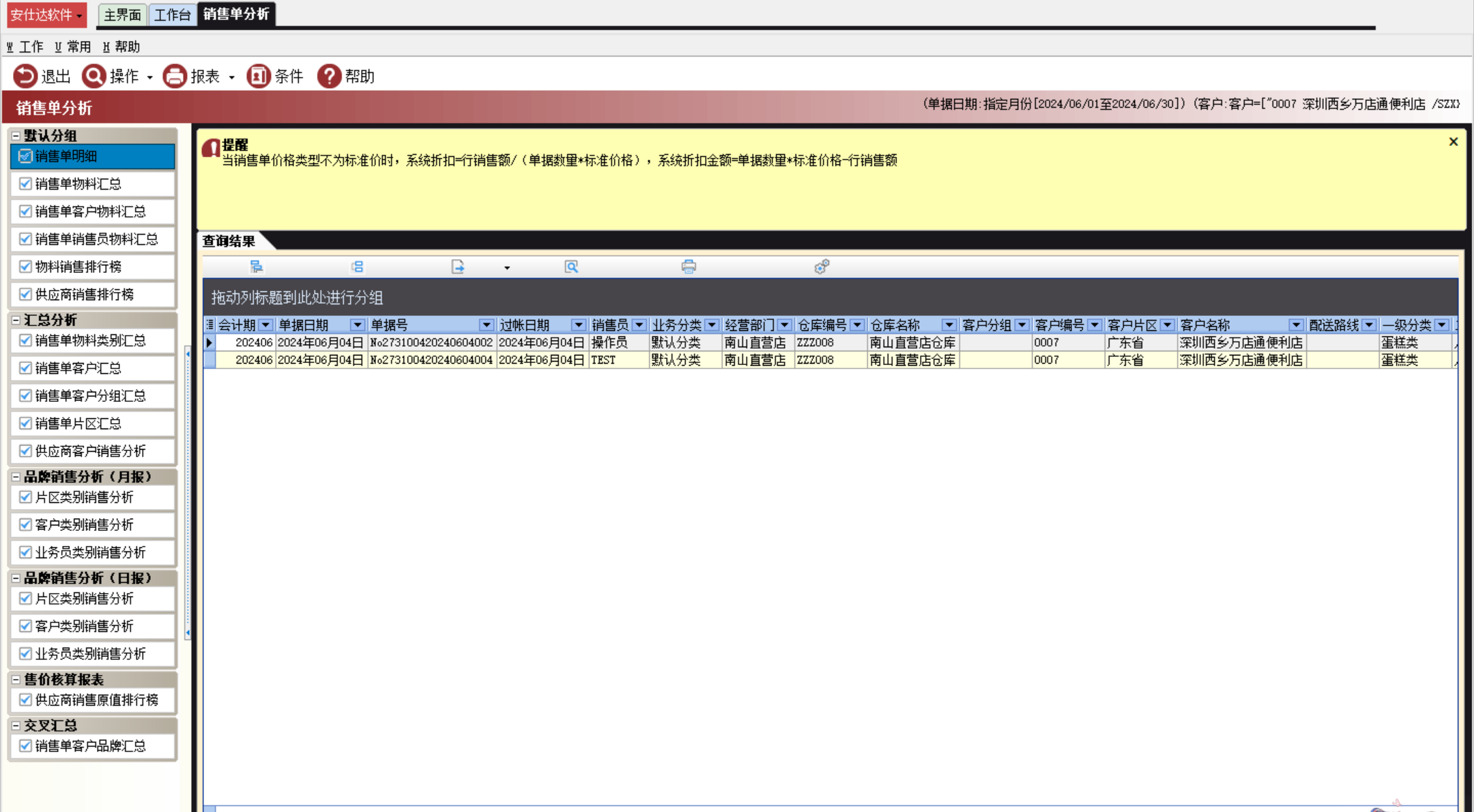
Task: Click the red 帮助 question mark icon
Action: (329, 76)
